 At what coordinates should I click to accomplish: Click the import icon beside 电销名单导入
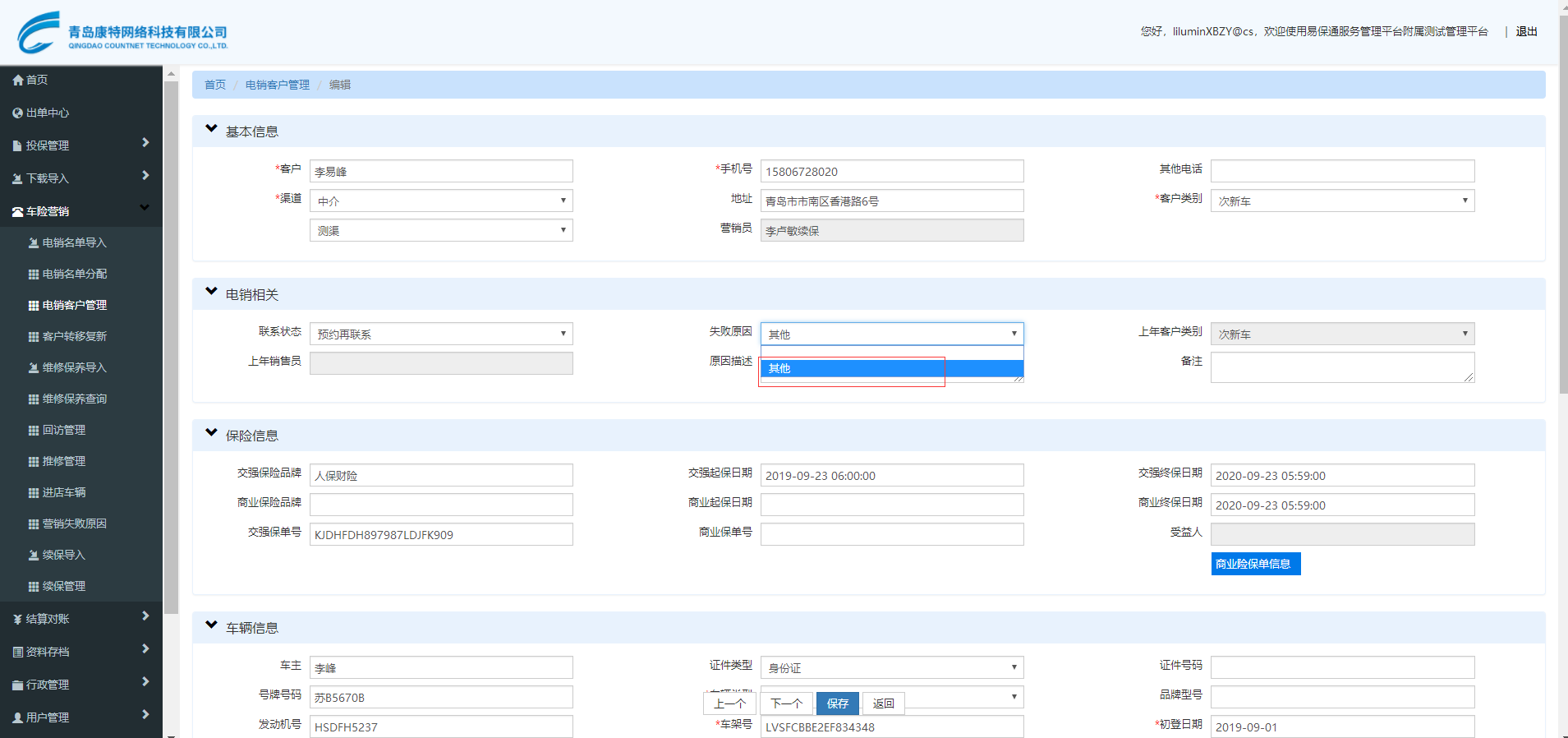tap(34, 243)
